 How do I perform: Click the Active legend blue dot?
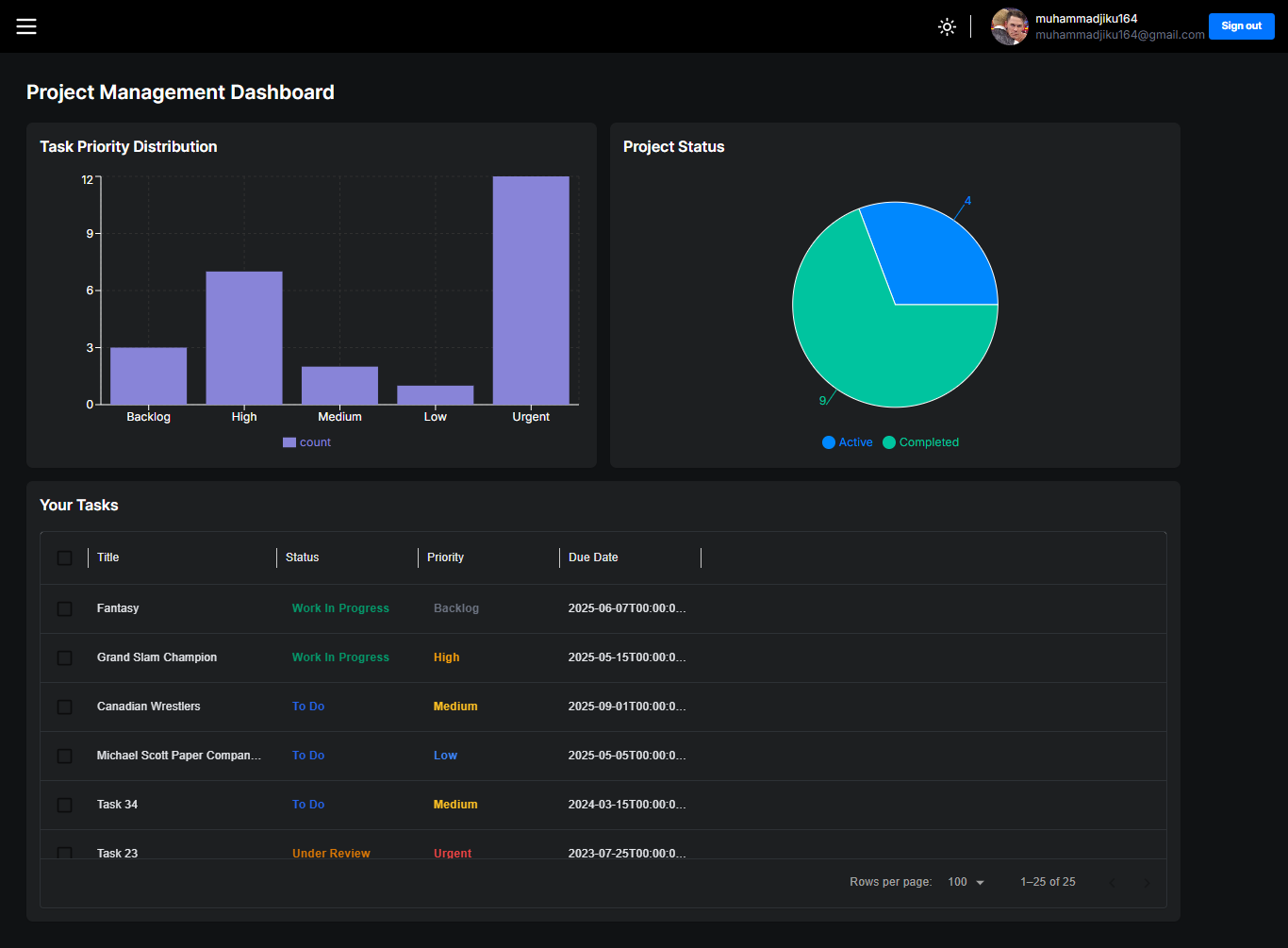pyautogui.click(x=829, y=442)
